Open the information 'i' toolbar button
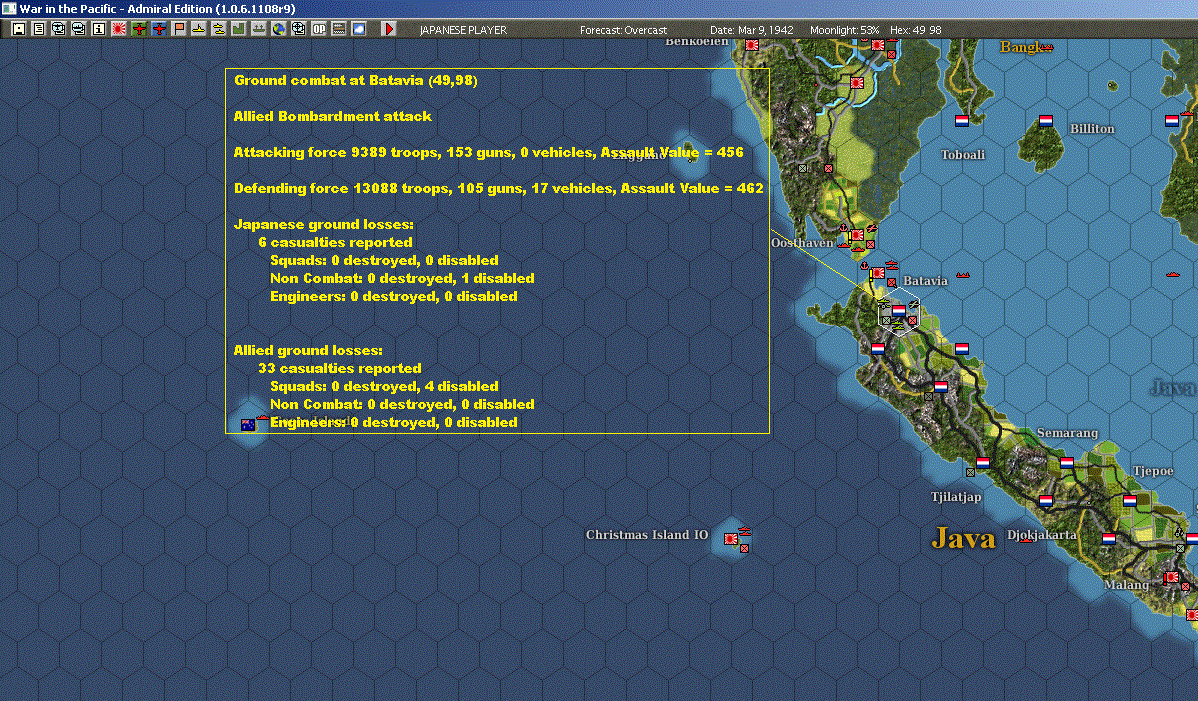 pyautogui.click(x=99, y=29)
